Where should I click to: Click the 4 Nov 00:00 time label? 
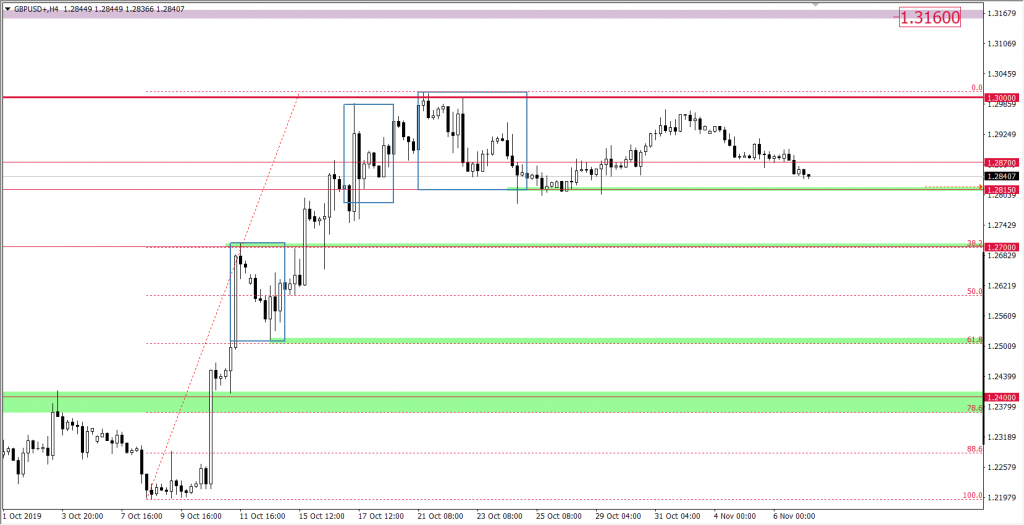[735, 516]
